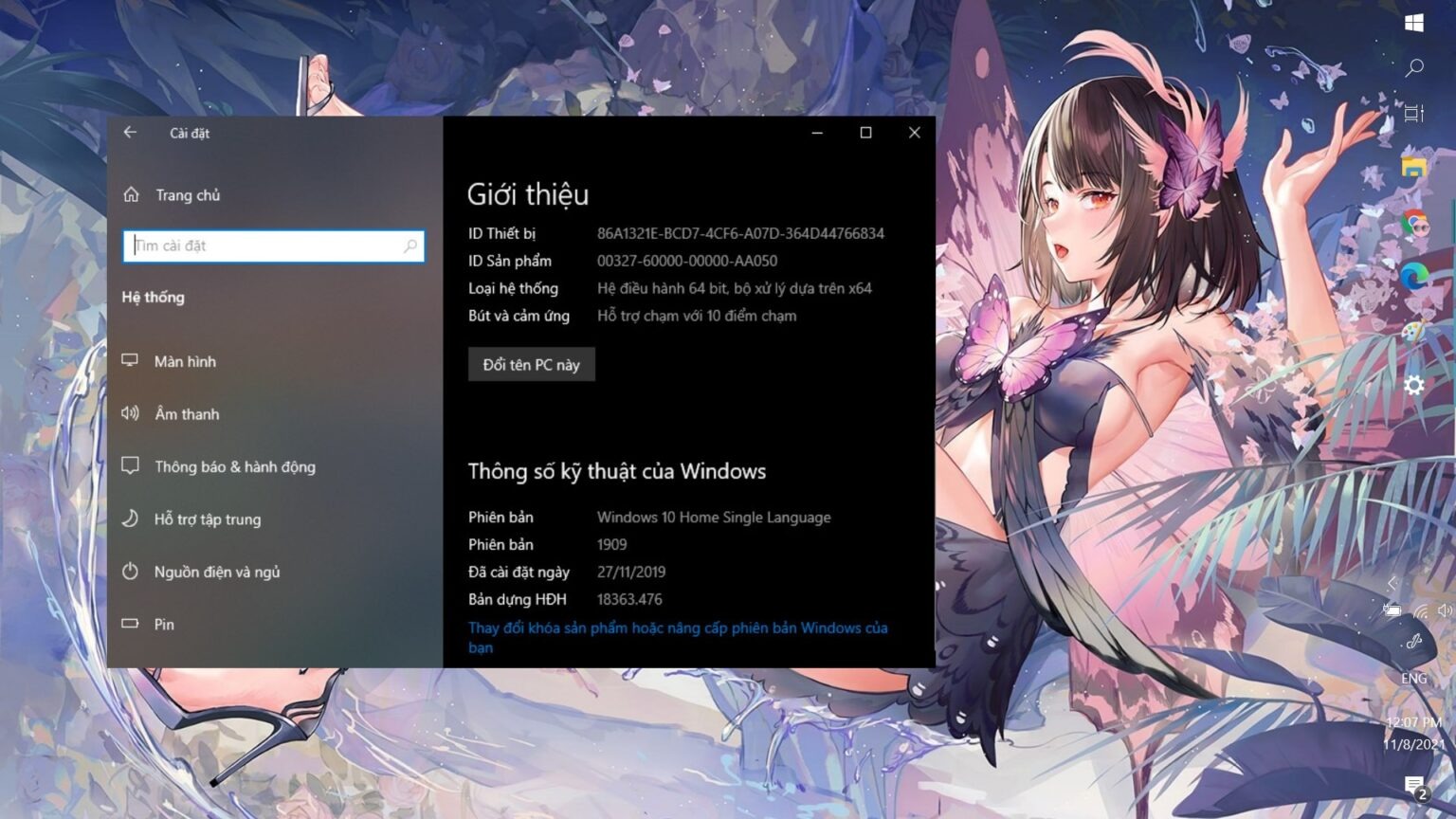Click the Đổi tên PC này button

532,365
